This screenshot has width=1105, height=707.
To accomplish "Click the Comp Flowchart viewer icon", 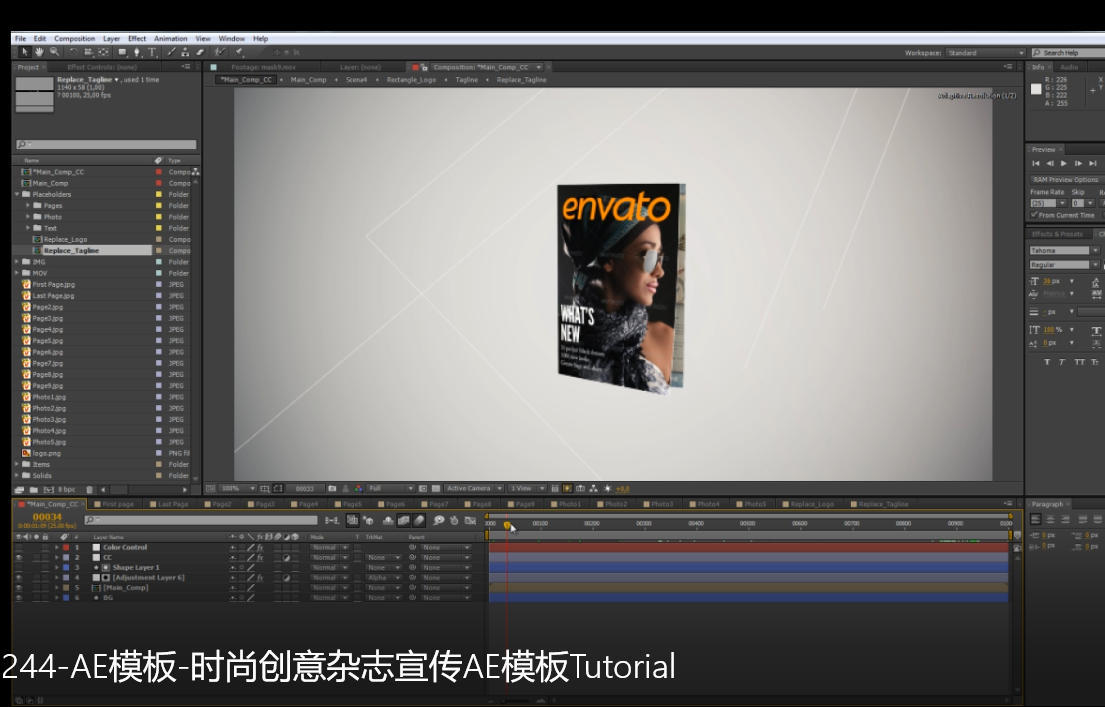I will coord(594,488).
